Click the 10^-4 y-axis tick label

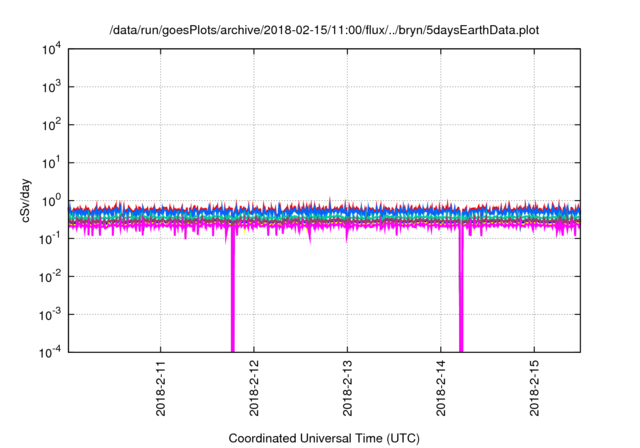click(x=50, y=352)
